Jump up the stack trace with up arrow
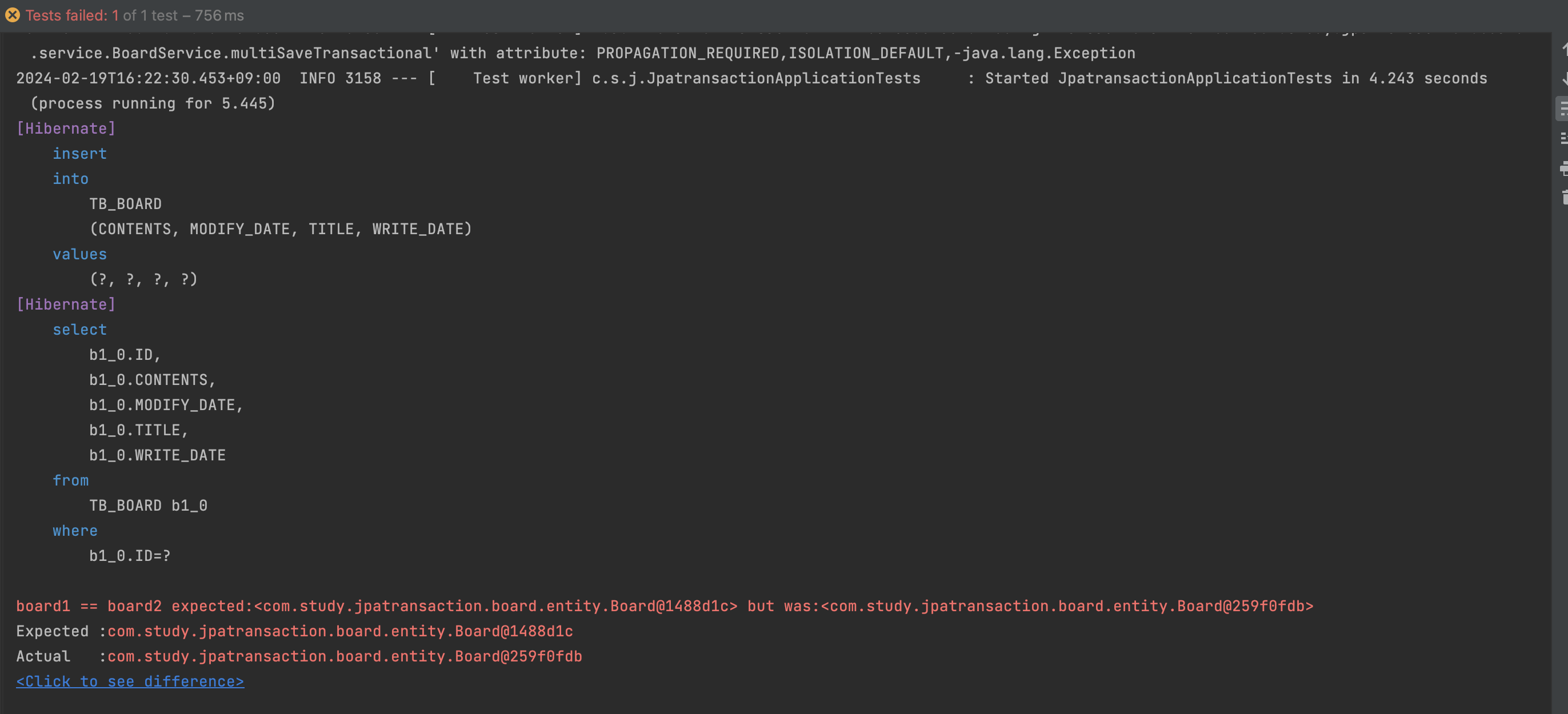Viewport: 1568px width, 714px height. tap(1563, 49)
